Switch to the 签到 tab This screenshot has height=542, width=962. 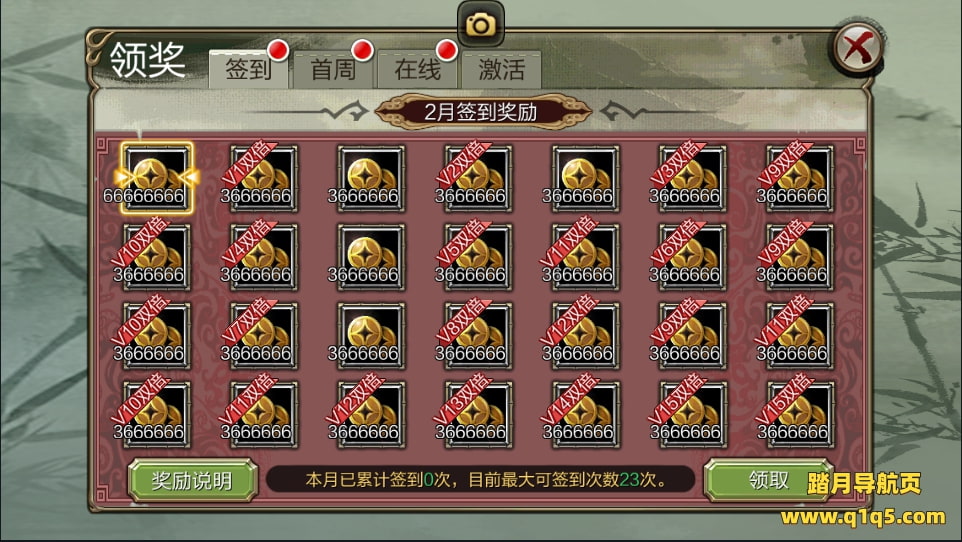[248, 69]
